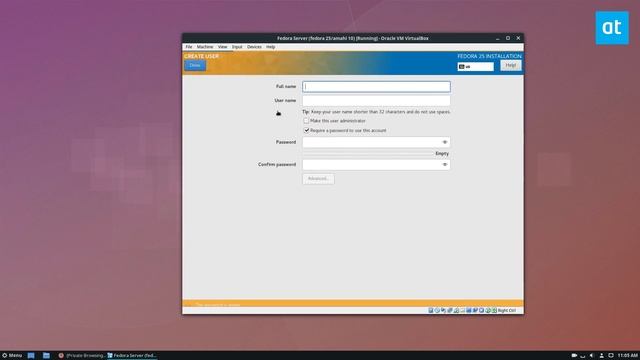Image resolution: width=640 pixels, height=360 pixels.
Task: Open the desktop Menu launcher
Action: click(12, 356)
